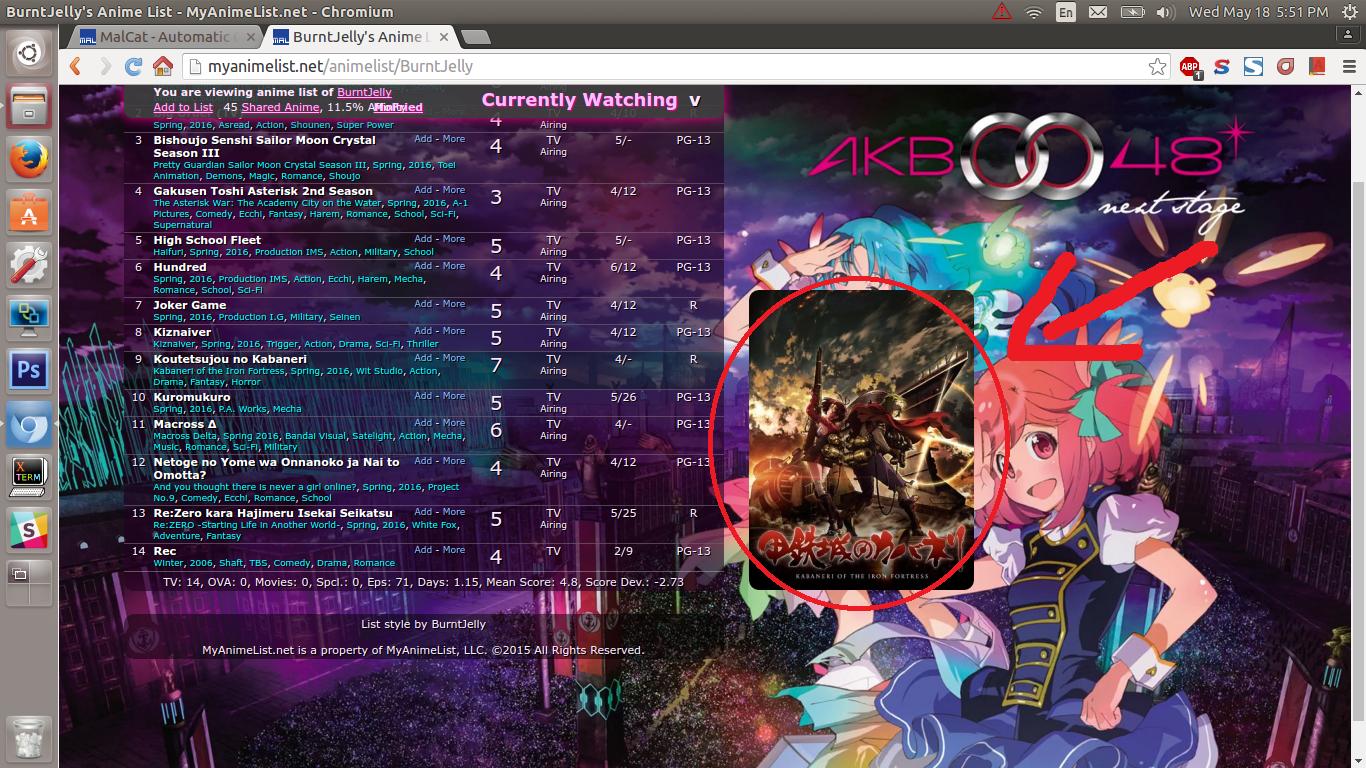Click the red rounded-shape extension icon
The image size is (1366, 768).
[x=1285, y=67]
